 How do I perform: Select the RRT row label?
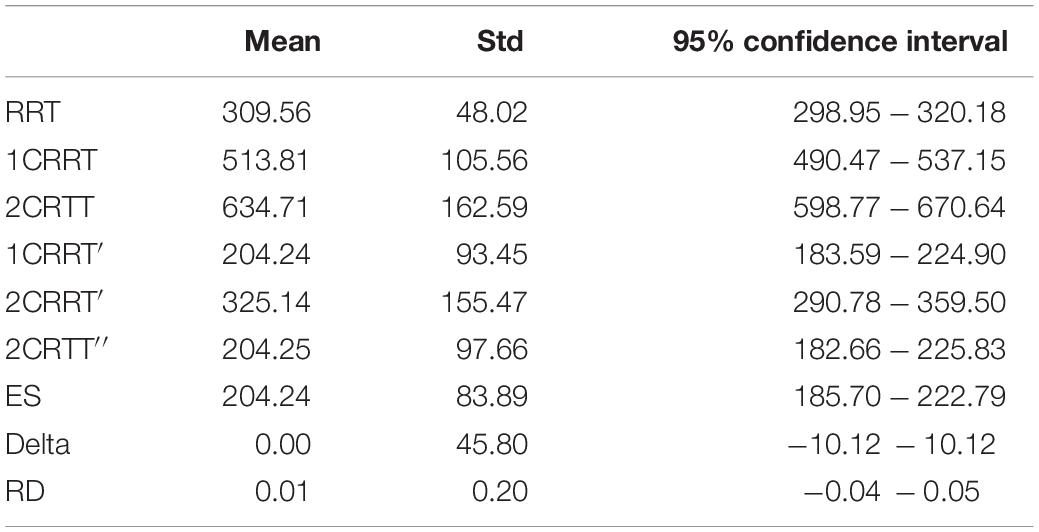click(32, 113)
